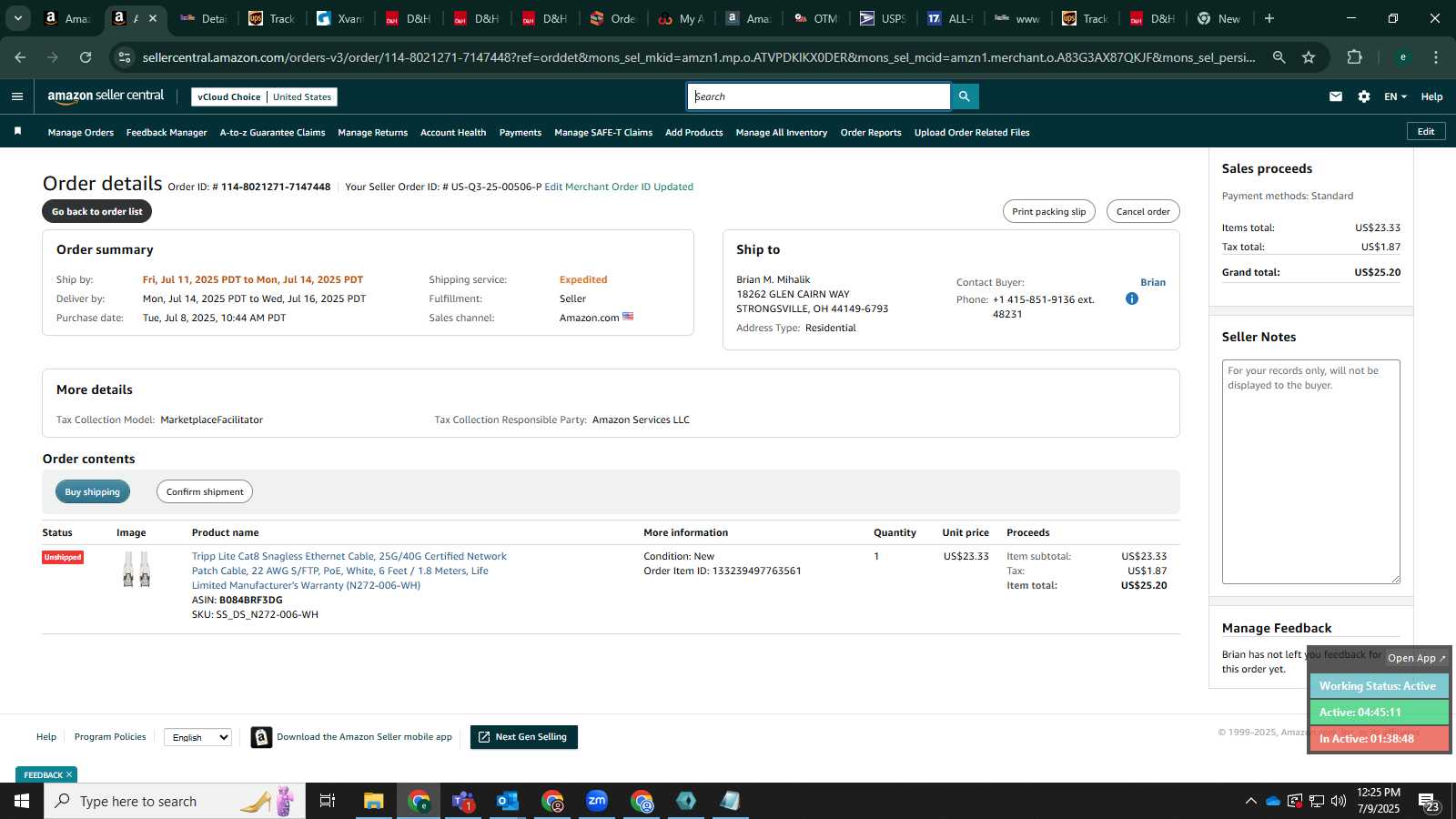Click the Help link in header
This screenshot has height=819, width=1456.
[1431, 96]
